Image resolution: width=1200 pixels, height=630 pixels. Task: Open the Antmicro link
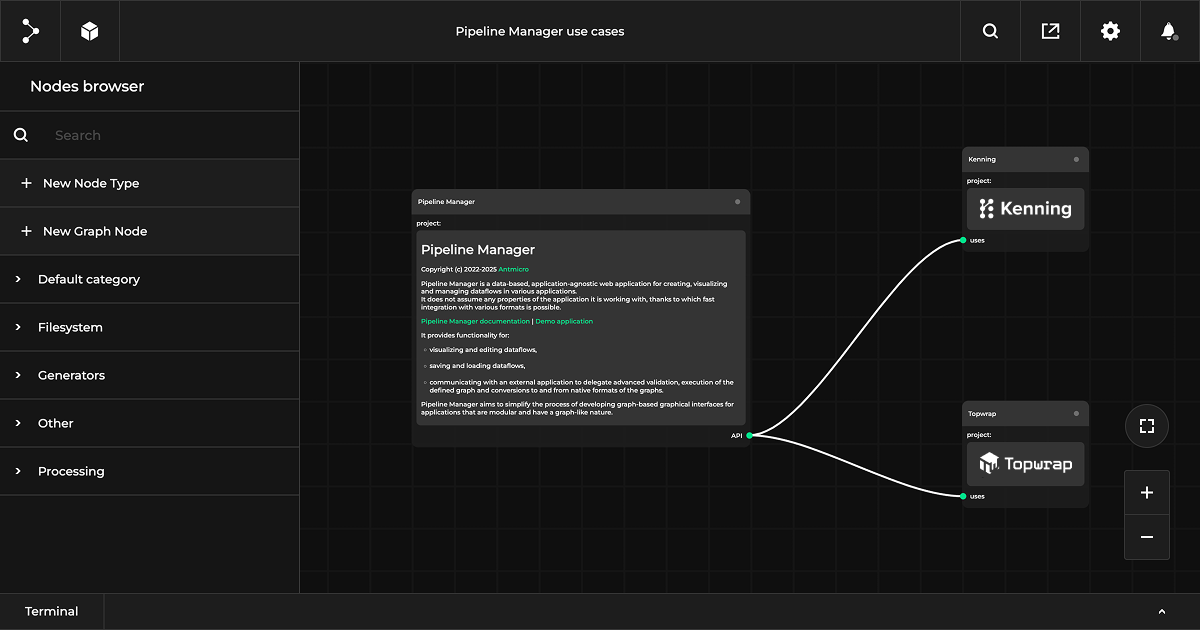[515, 269]
